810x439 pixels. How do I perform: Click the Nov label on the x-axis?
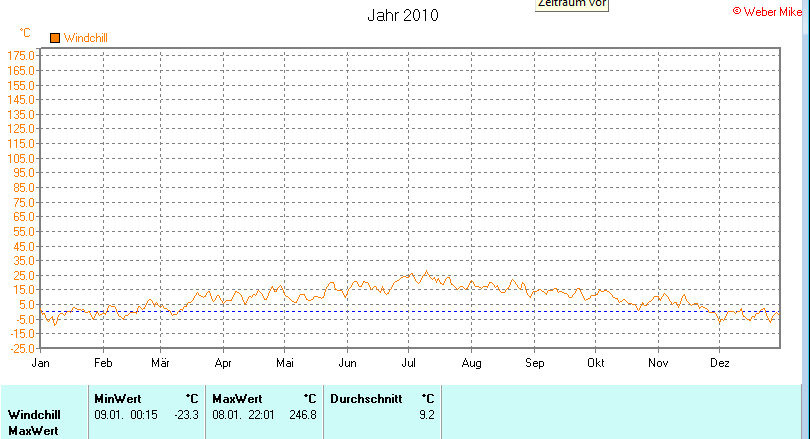[x=658, y=363]
